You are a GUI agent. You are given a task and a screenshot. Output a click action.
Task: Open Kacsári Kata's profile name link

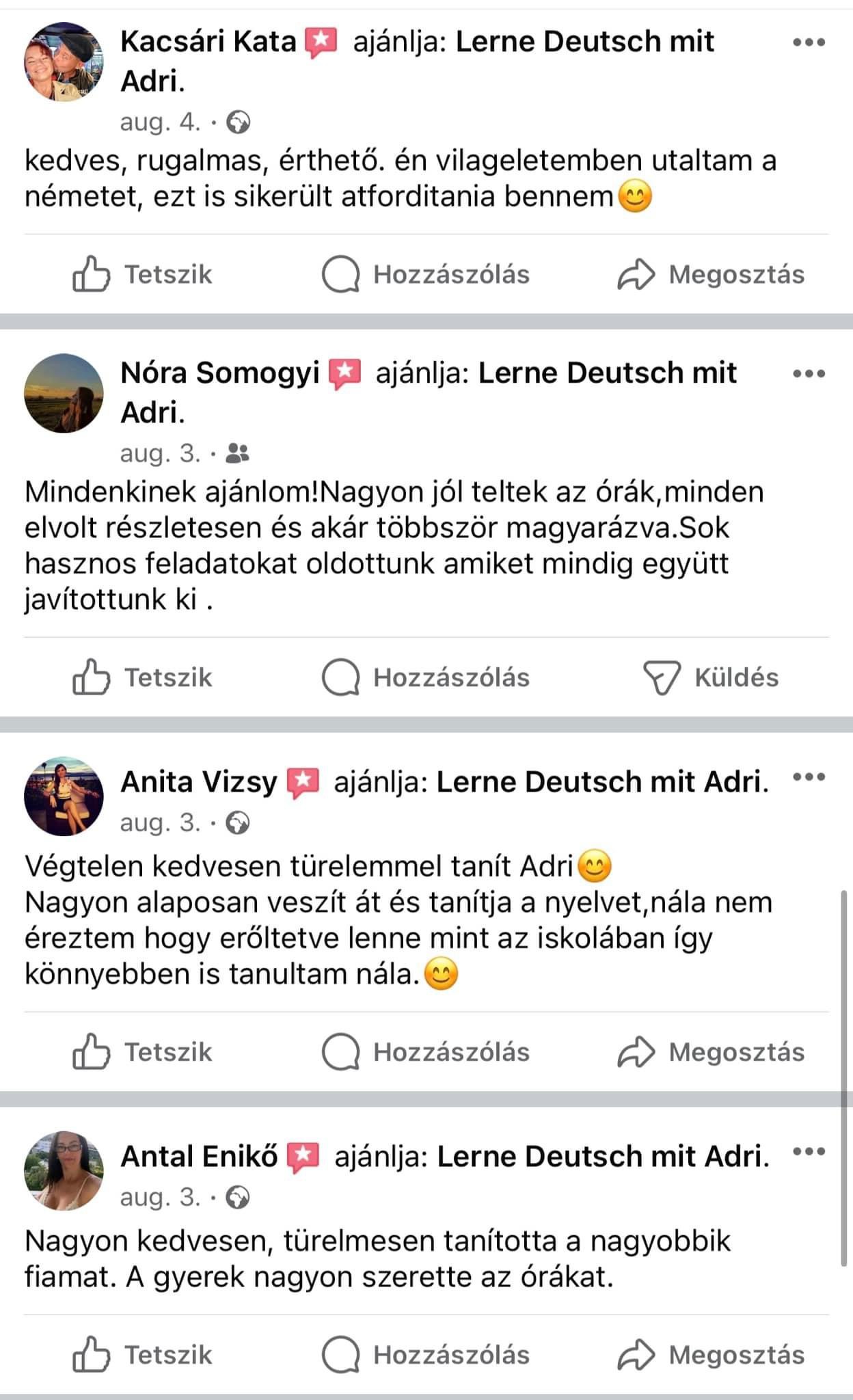point(208,42)
